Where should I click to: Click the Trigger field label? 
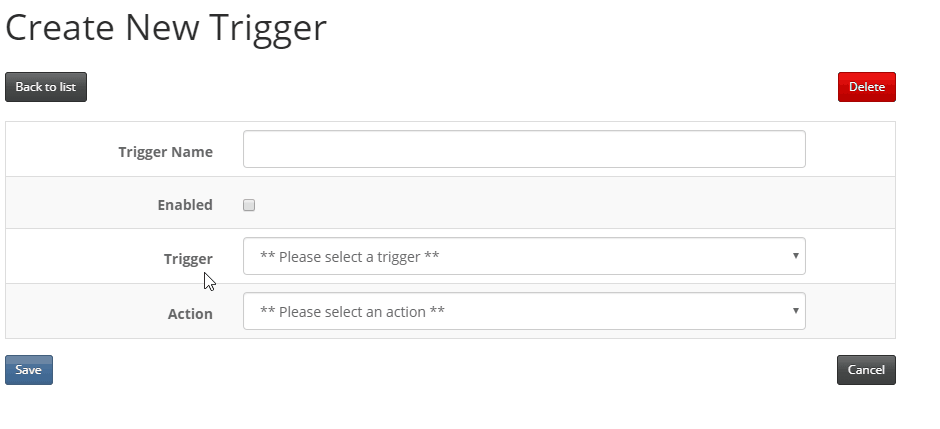tap(188, 259)
